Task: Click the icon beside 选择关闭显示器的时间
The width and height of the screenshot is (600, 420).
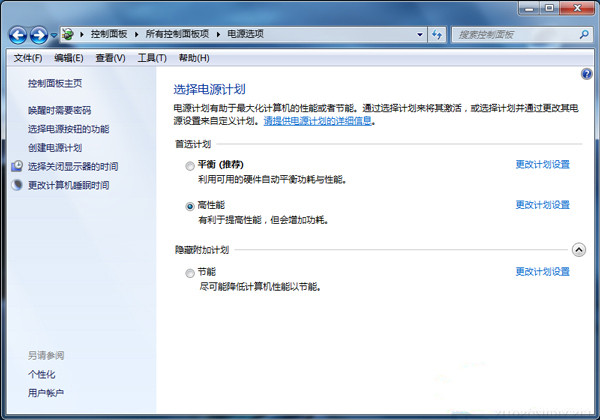Action: coord(17,166)
